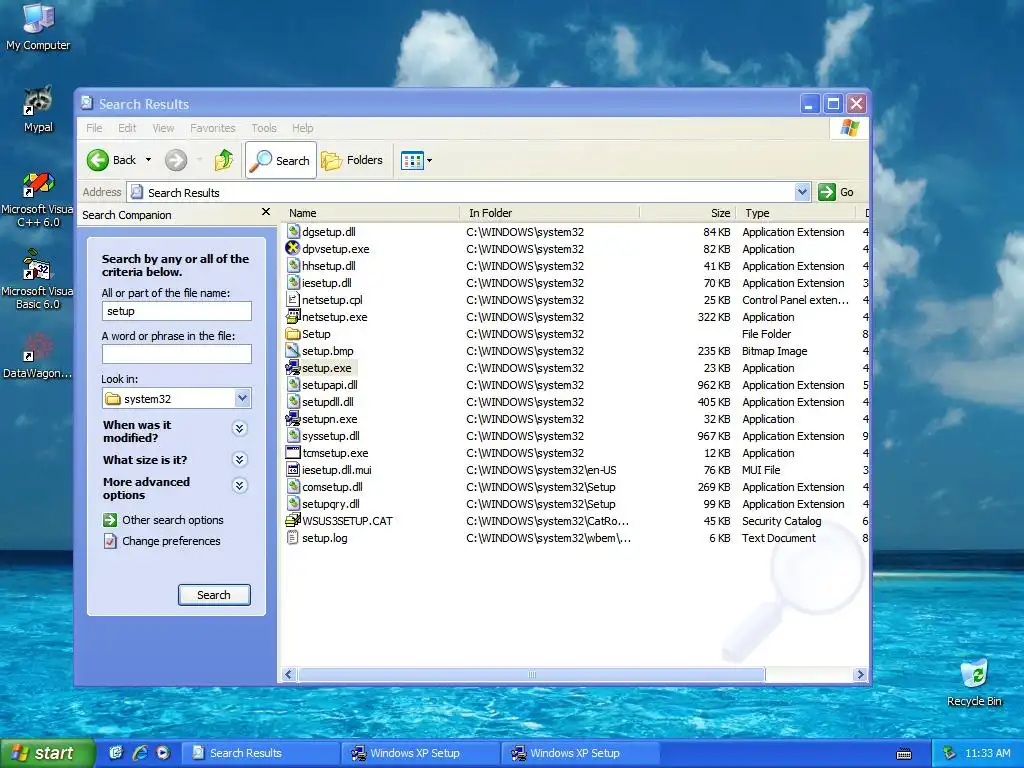Sort by the Type column header

(x=796, y=213)
